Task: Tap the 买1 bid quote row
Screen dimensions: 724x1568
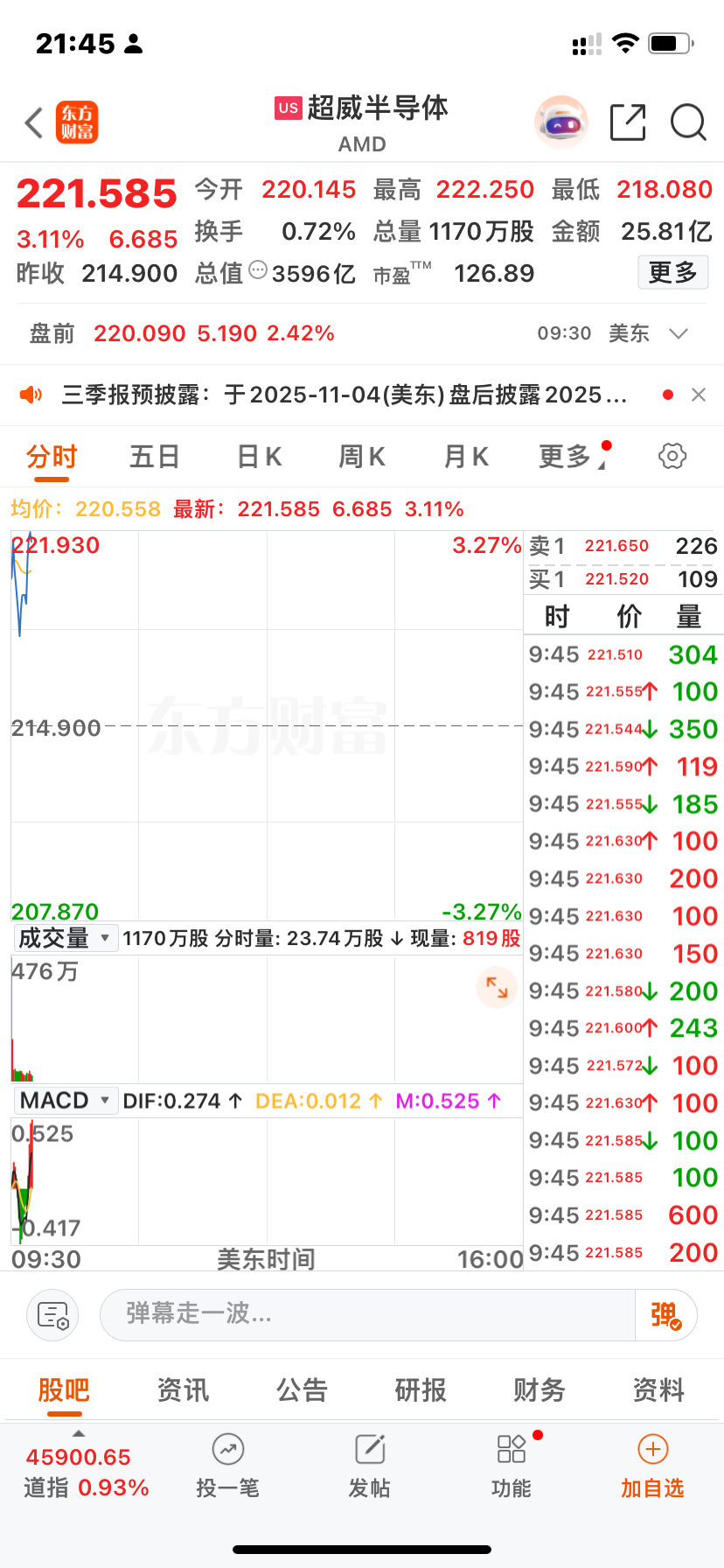Action: tap(623, 579)
